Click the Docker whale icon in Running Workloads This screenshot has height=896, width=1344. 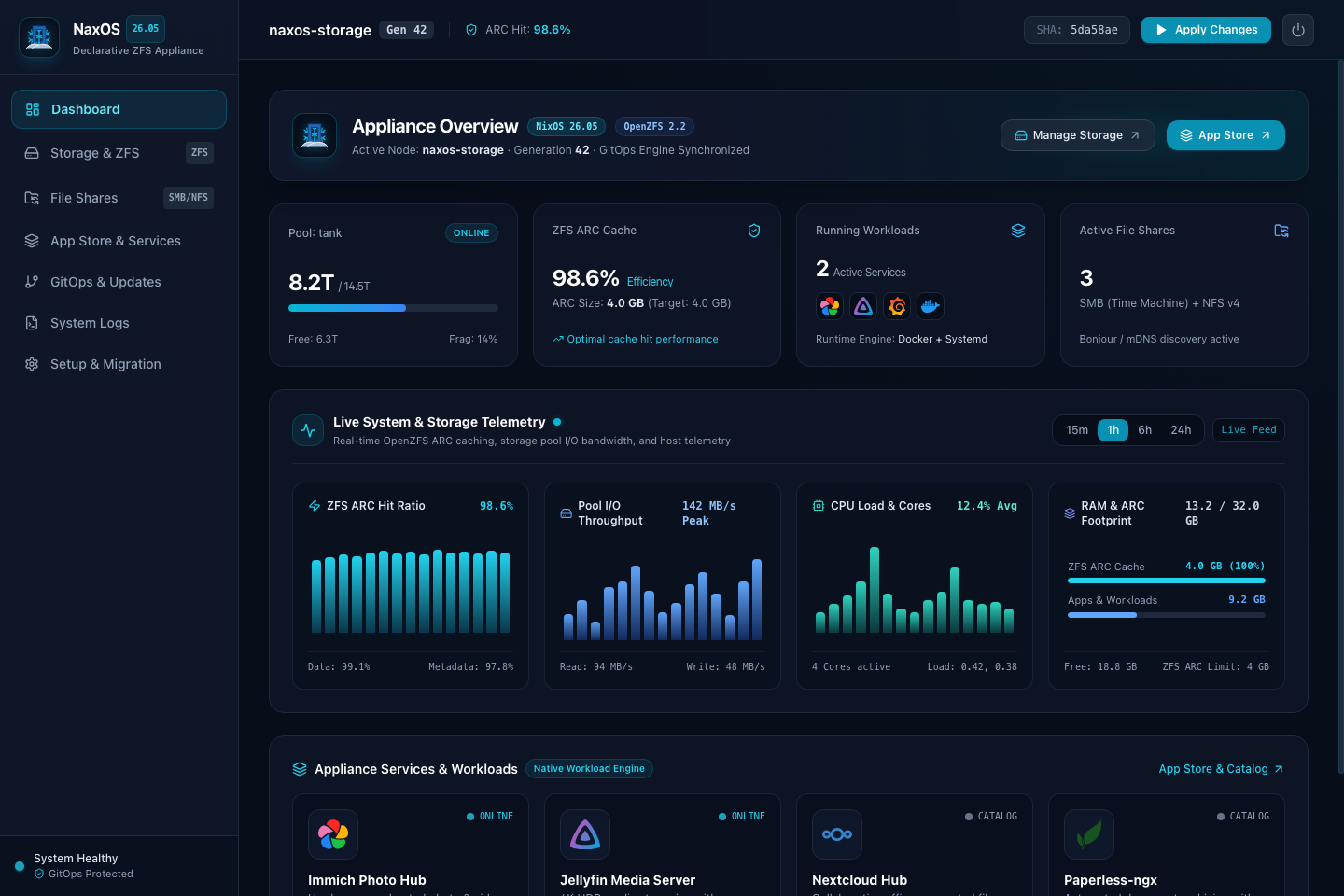[931, 306]
